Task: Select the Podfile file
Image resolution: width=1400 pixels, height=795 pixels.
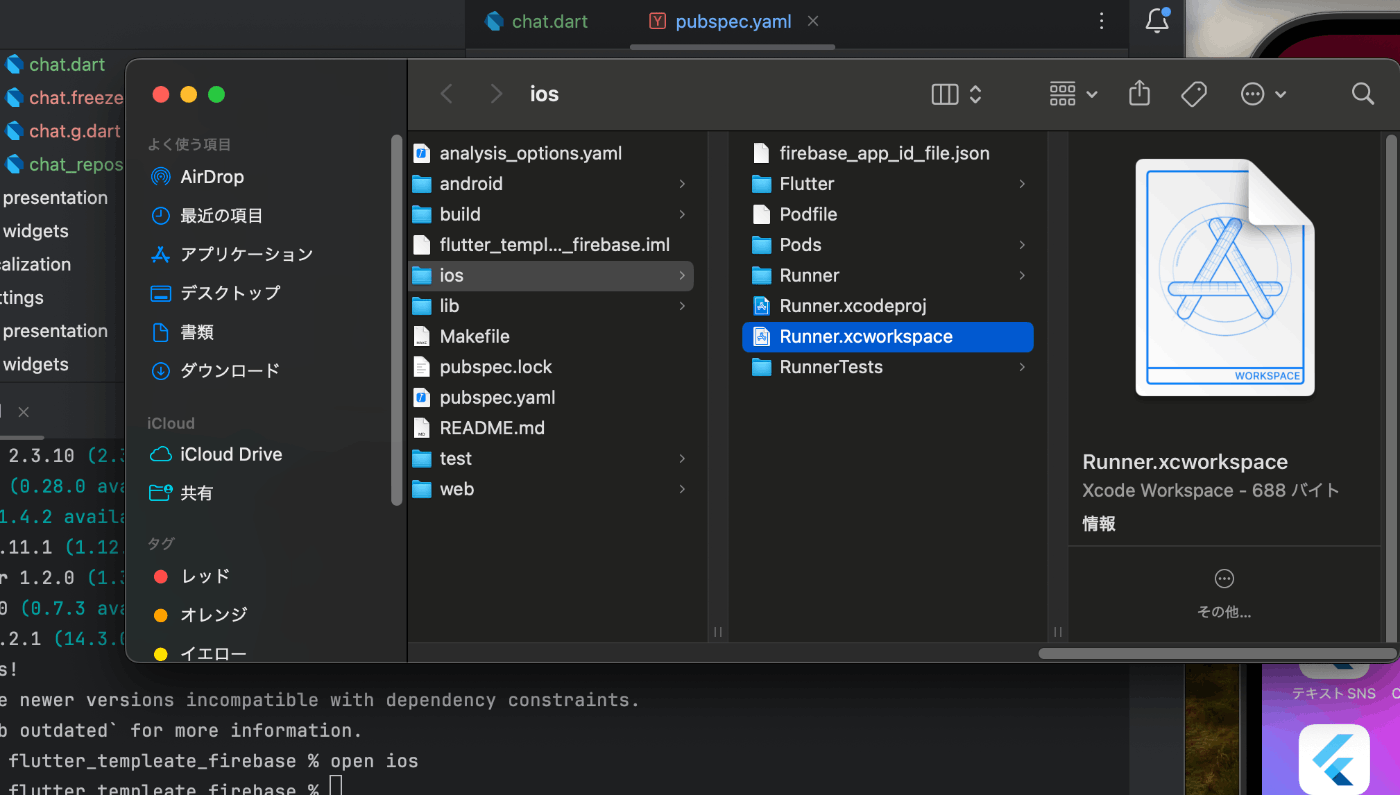Action: (x=795, y=214)
